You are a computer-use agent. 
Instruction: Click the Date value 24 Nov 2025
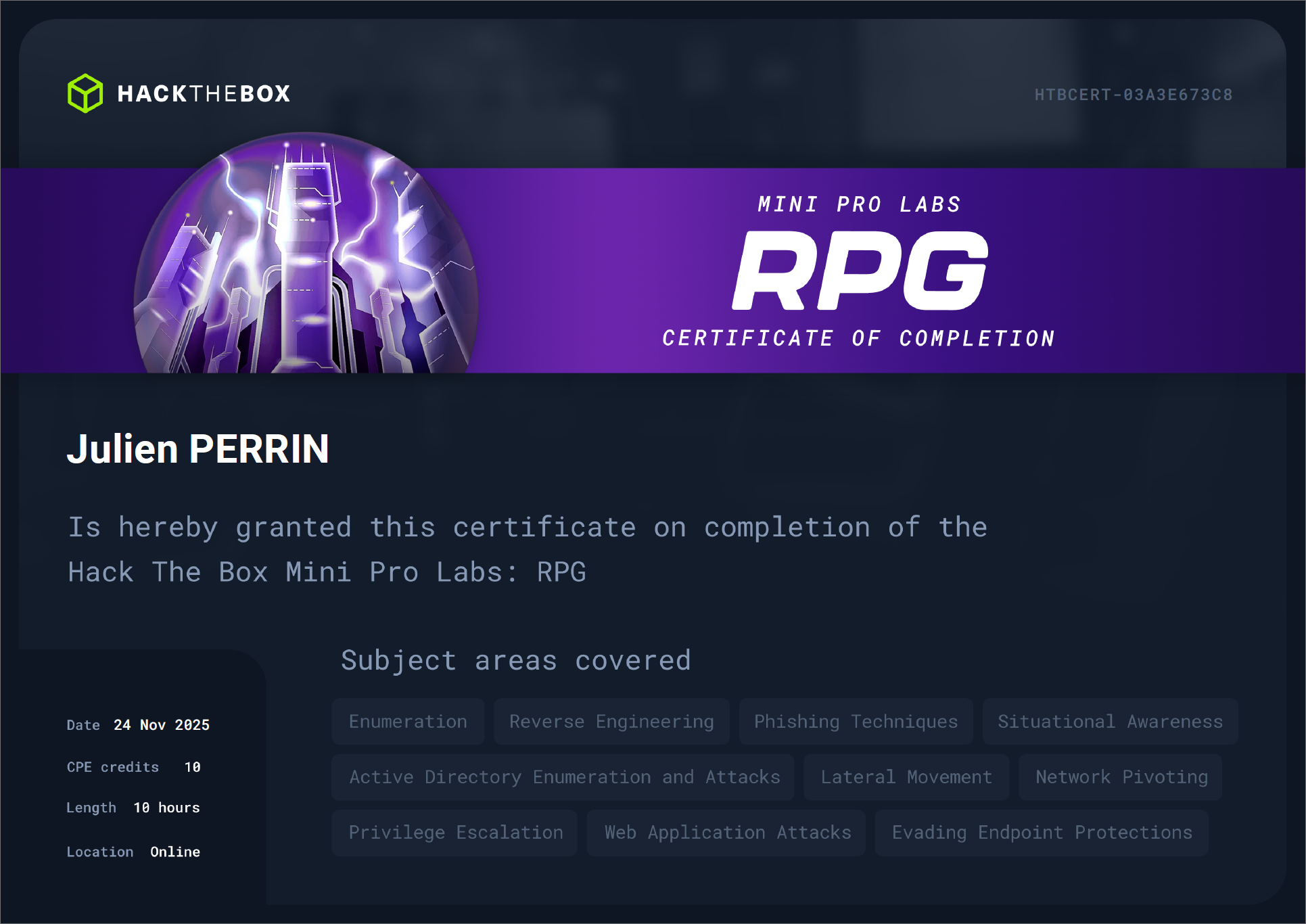161,724
